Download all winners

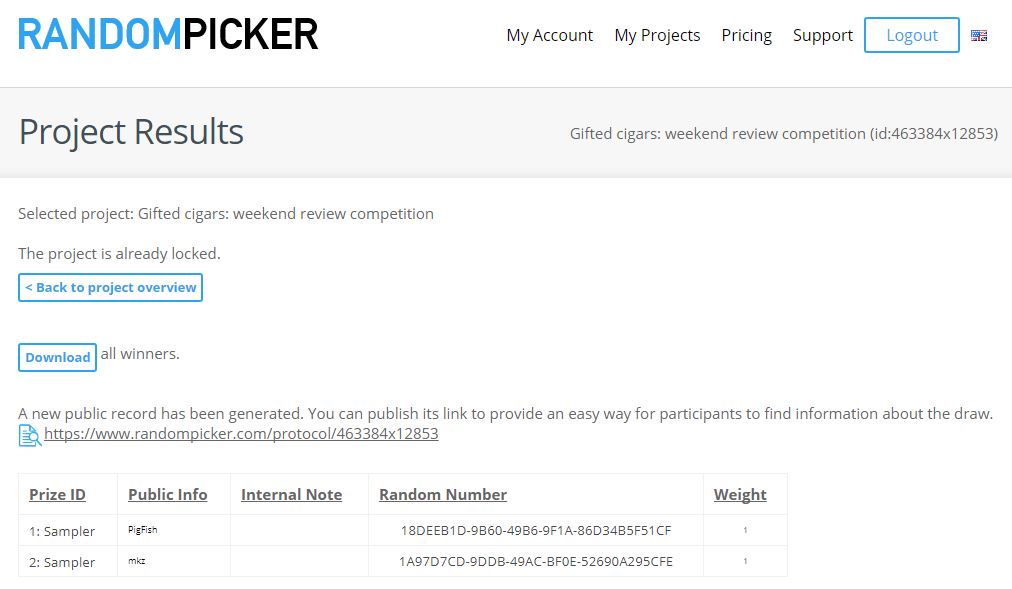[x=57, y=357]
